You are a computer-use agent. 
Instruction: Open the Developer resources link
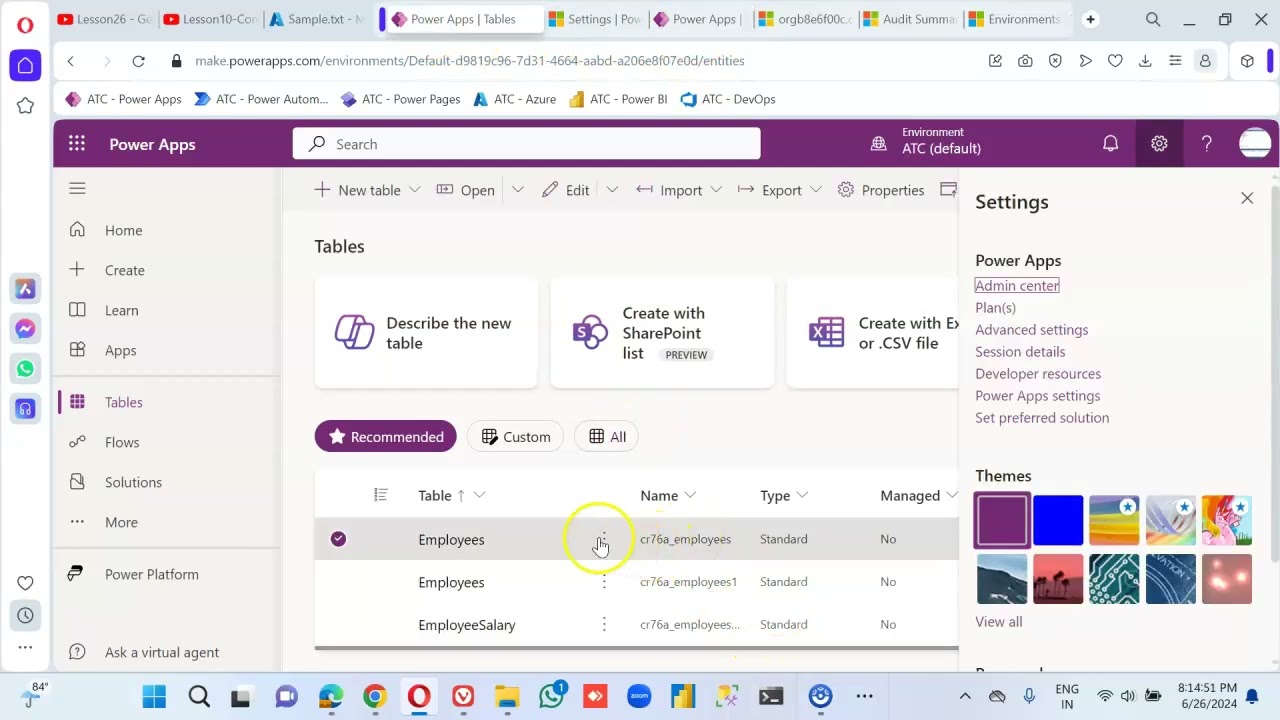[1038, 374]
